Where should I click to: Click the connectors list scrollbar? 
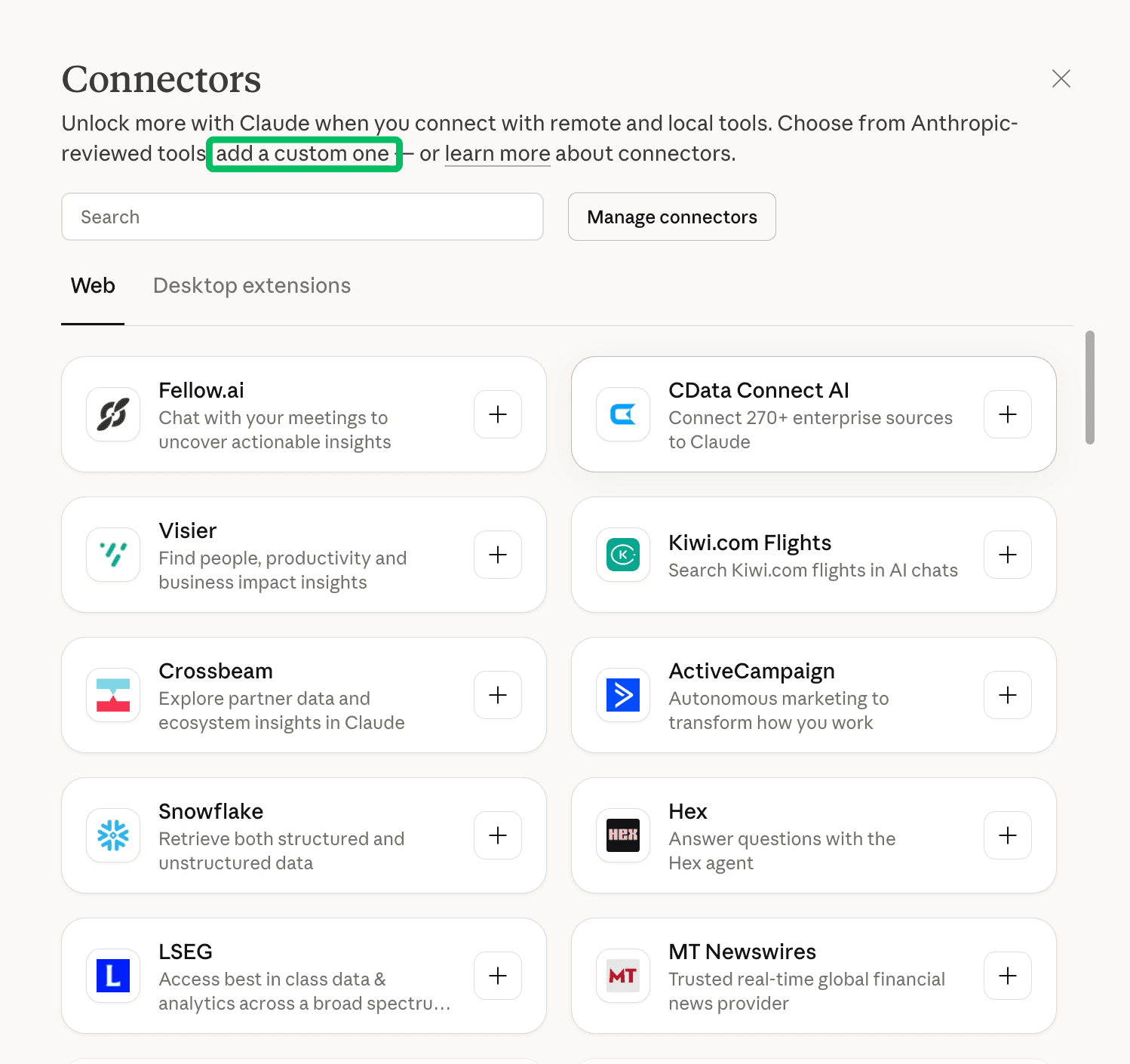pyautogui.click(x=1089, y=387)
